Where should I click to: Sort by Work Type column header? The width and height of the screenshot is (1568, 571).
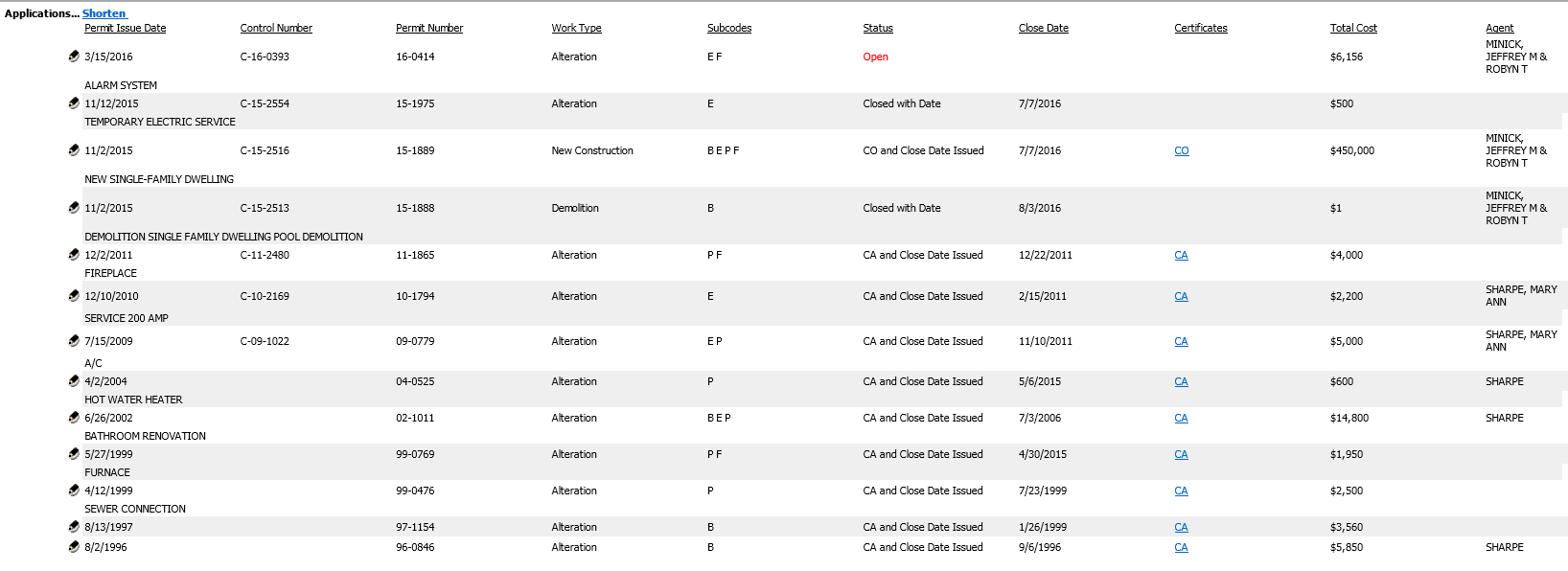pyautogui.click(x=577, y=28)
